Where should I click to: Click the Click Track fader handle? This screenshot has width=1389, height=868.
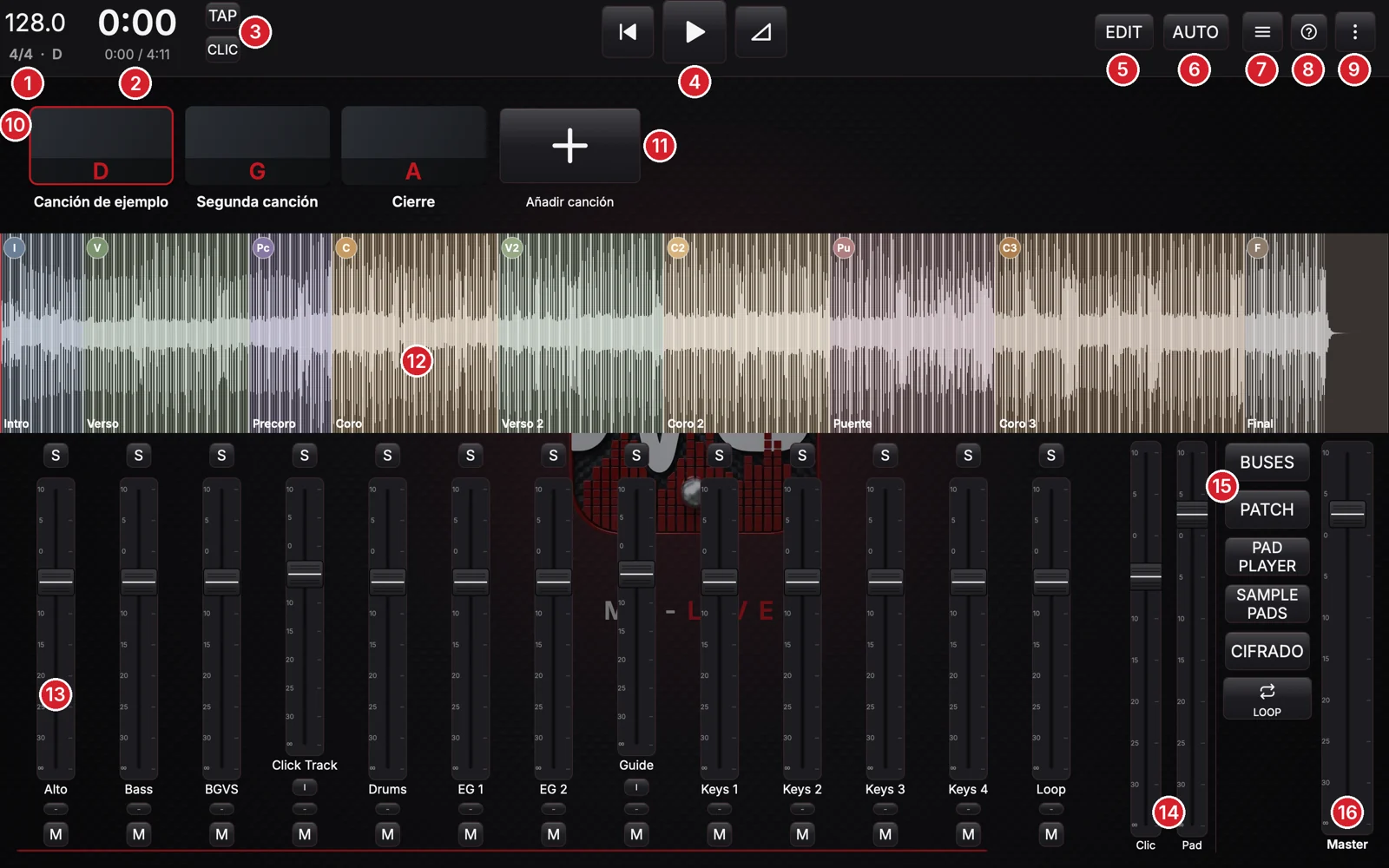coord(305,574)
